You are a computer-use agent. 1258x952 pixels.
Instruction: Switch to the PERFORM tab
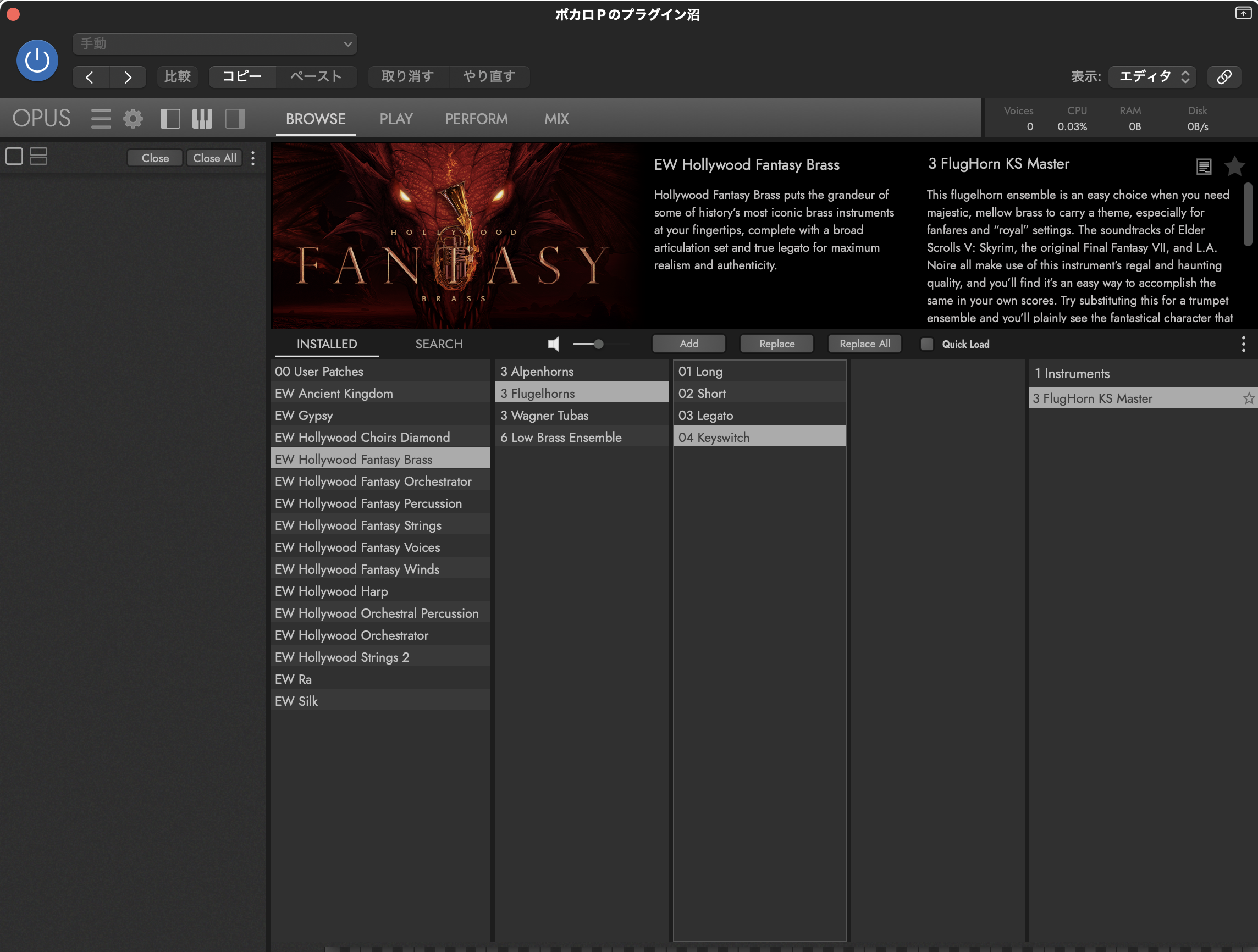point(476,119)
